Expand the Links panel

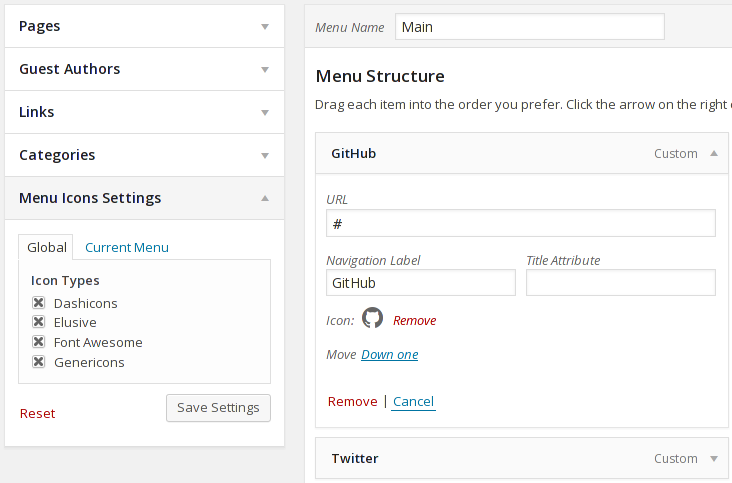tap(265, 113)
